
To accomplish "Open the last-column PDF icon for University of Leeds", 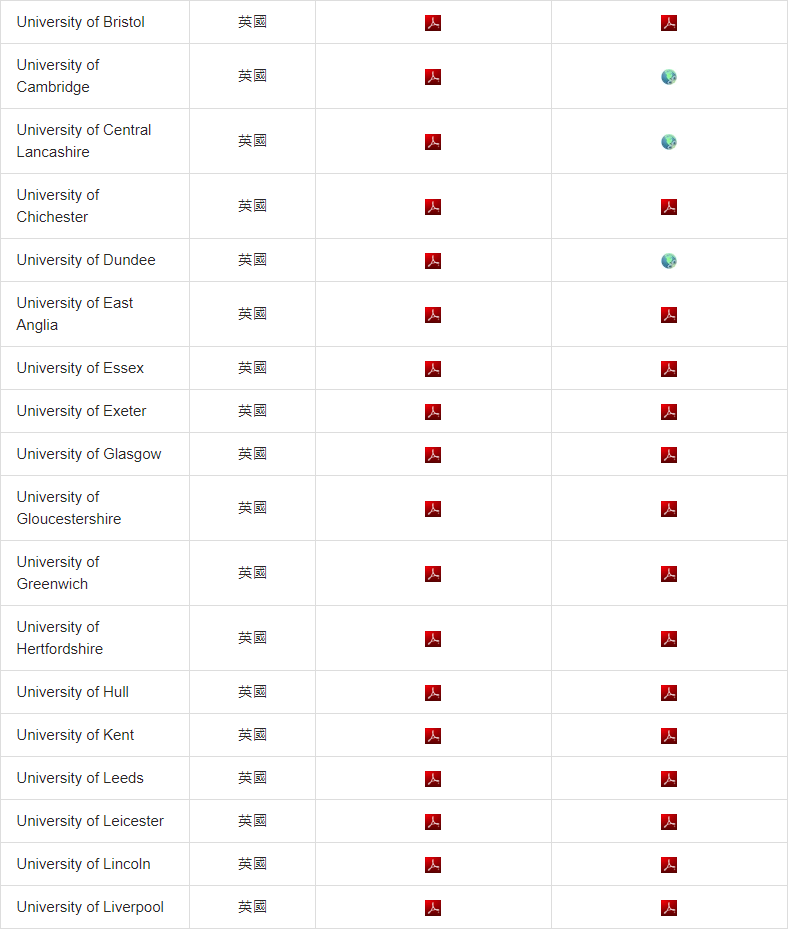I will 669,779.
